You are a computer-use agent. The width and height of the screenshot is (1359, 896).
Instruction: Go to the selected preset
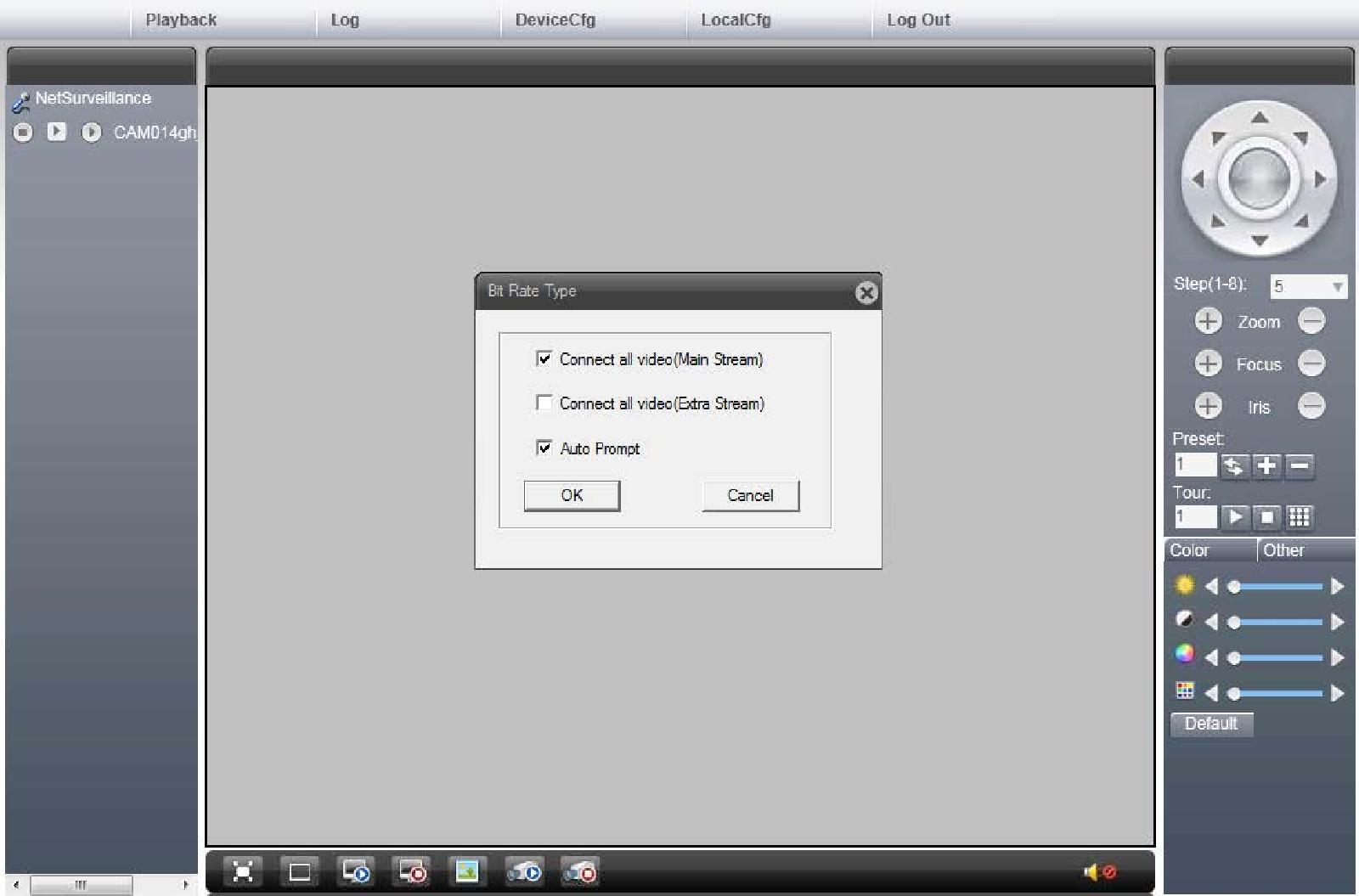click(x=1233, y=465)
